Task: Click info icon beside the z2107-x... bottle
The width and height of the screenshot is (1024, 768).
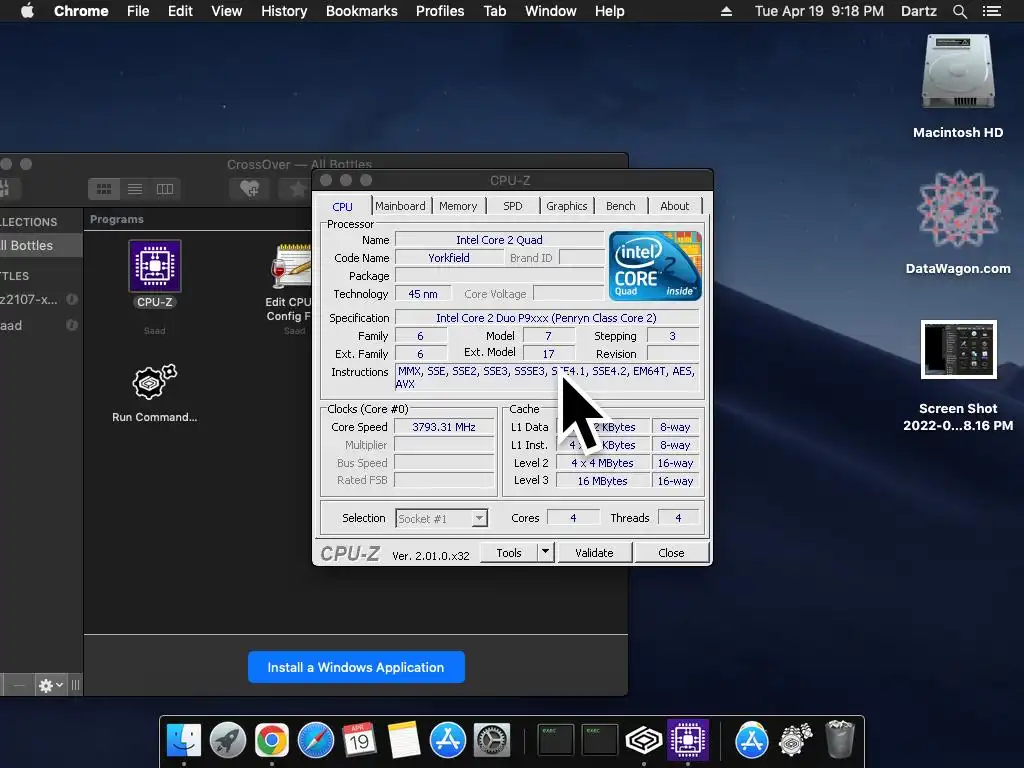Action: coord(72,299)
